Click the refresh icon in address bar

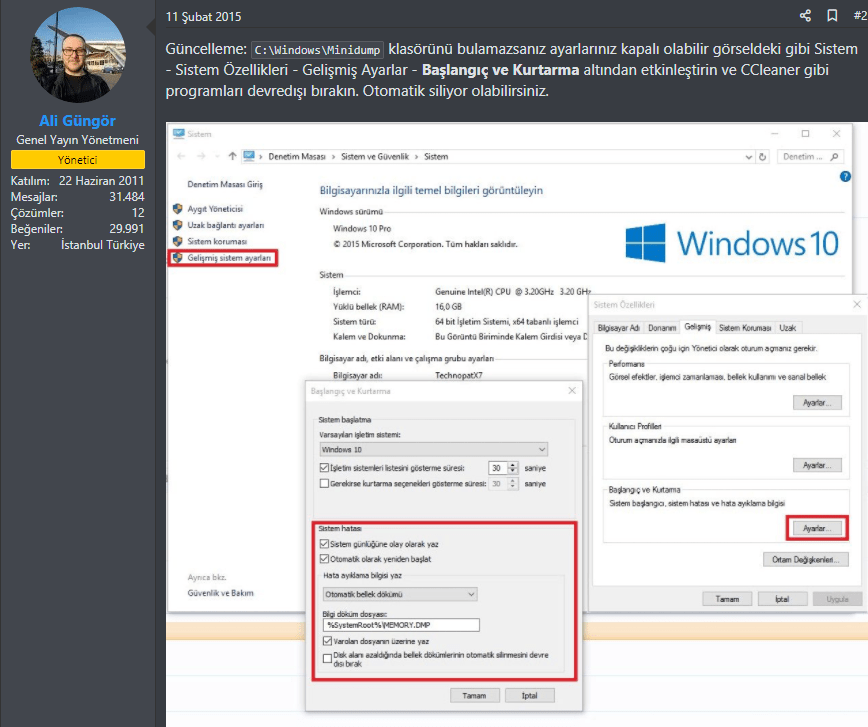click(762, 157)
